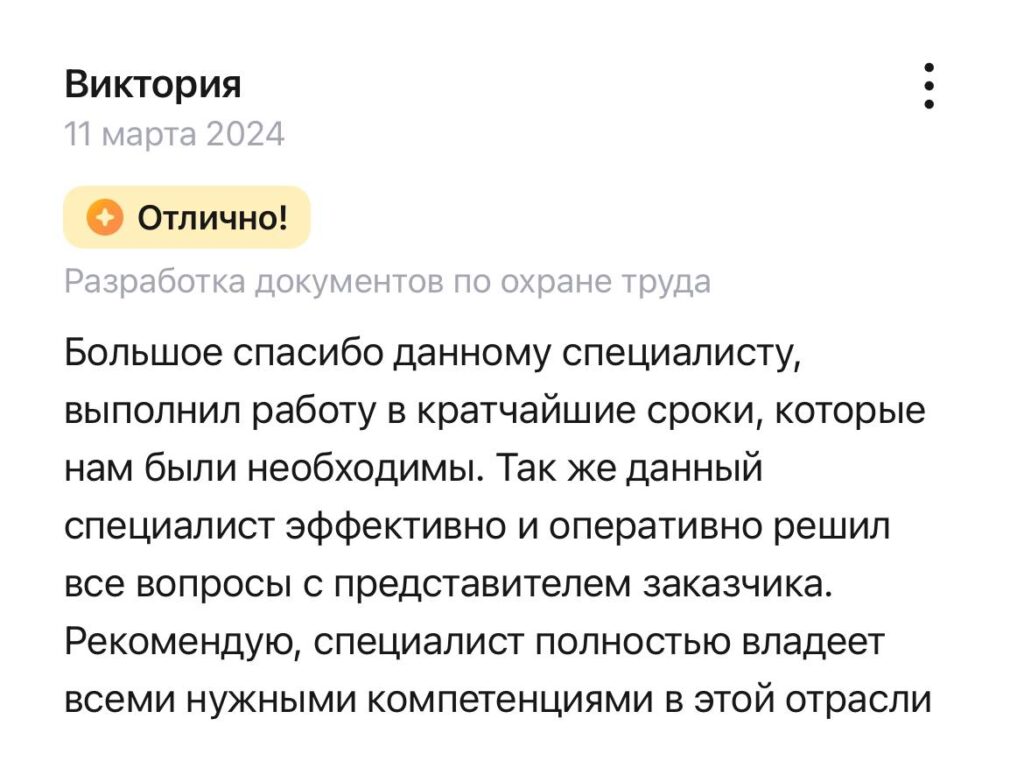
Task: Select the phrase полностью владеет
Action: click(x=710, y=643)
